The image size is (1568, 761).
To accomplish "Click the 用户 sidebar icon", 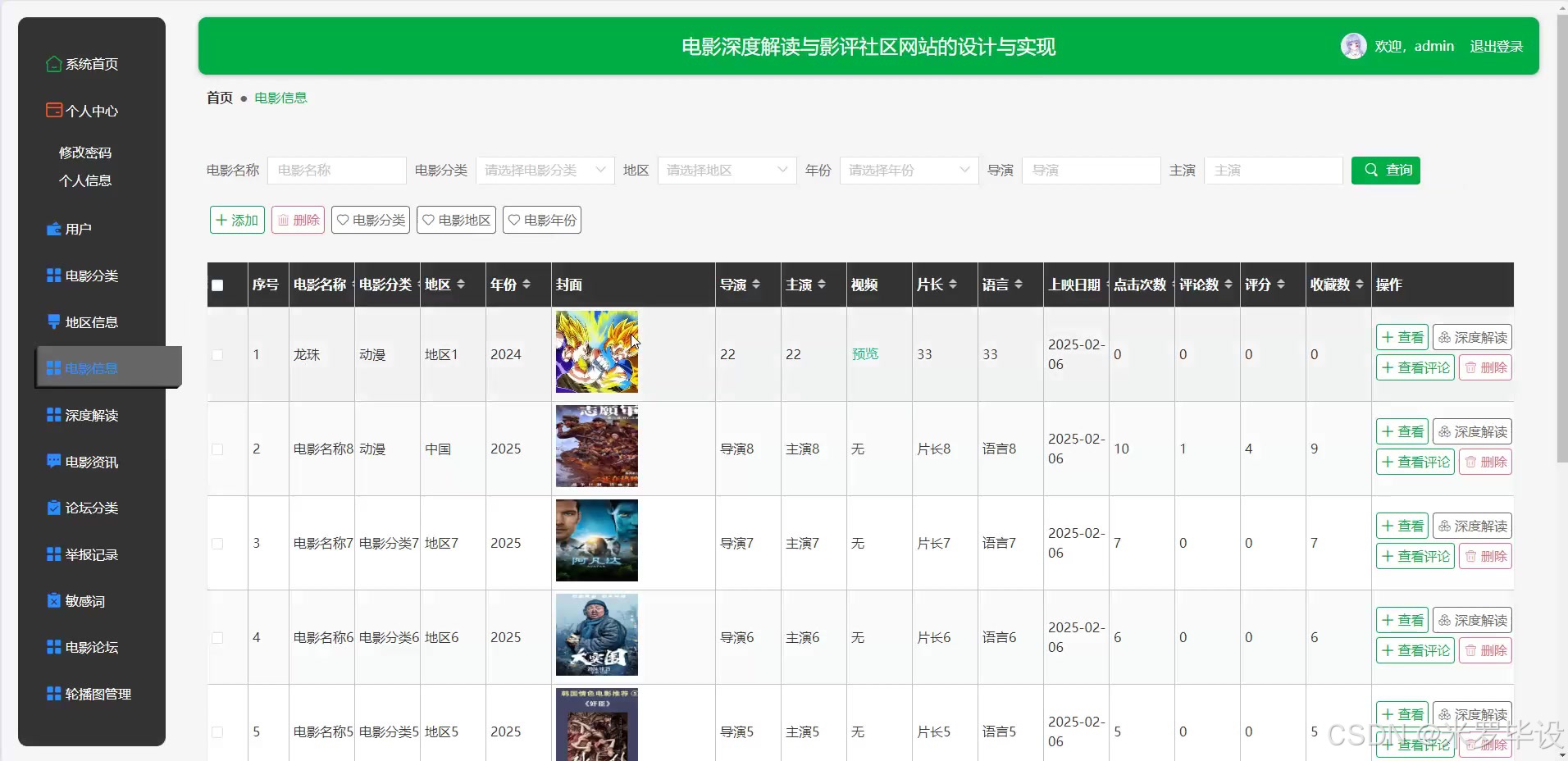I will point(54,229).
